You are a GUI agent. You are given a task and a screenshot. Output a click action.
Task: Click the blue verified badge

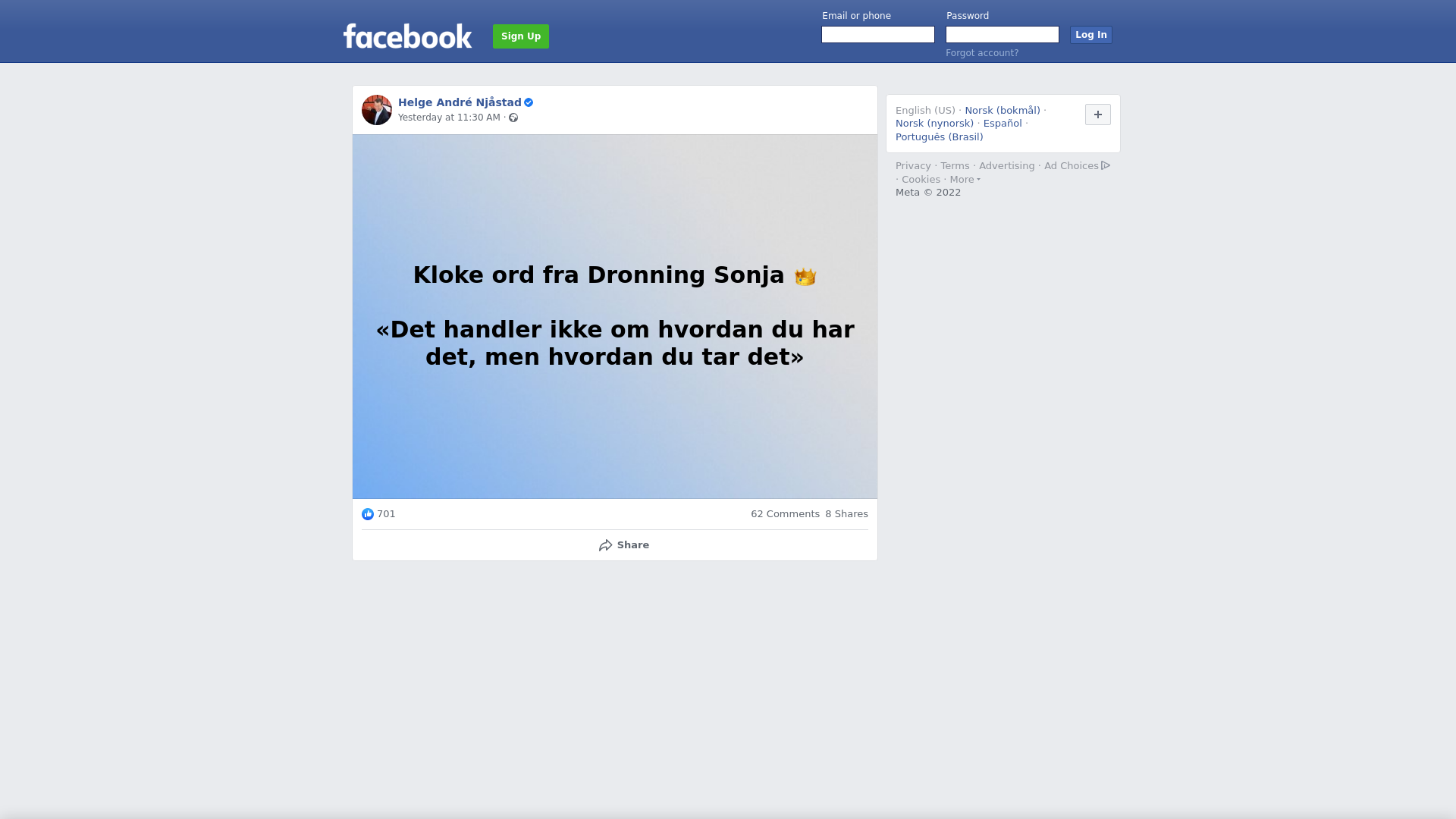pos(529,102)
